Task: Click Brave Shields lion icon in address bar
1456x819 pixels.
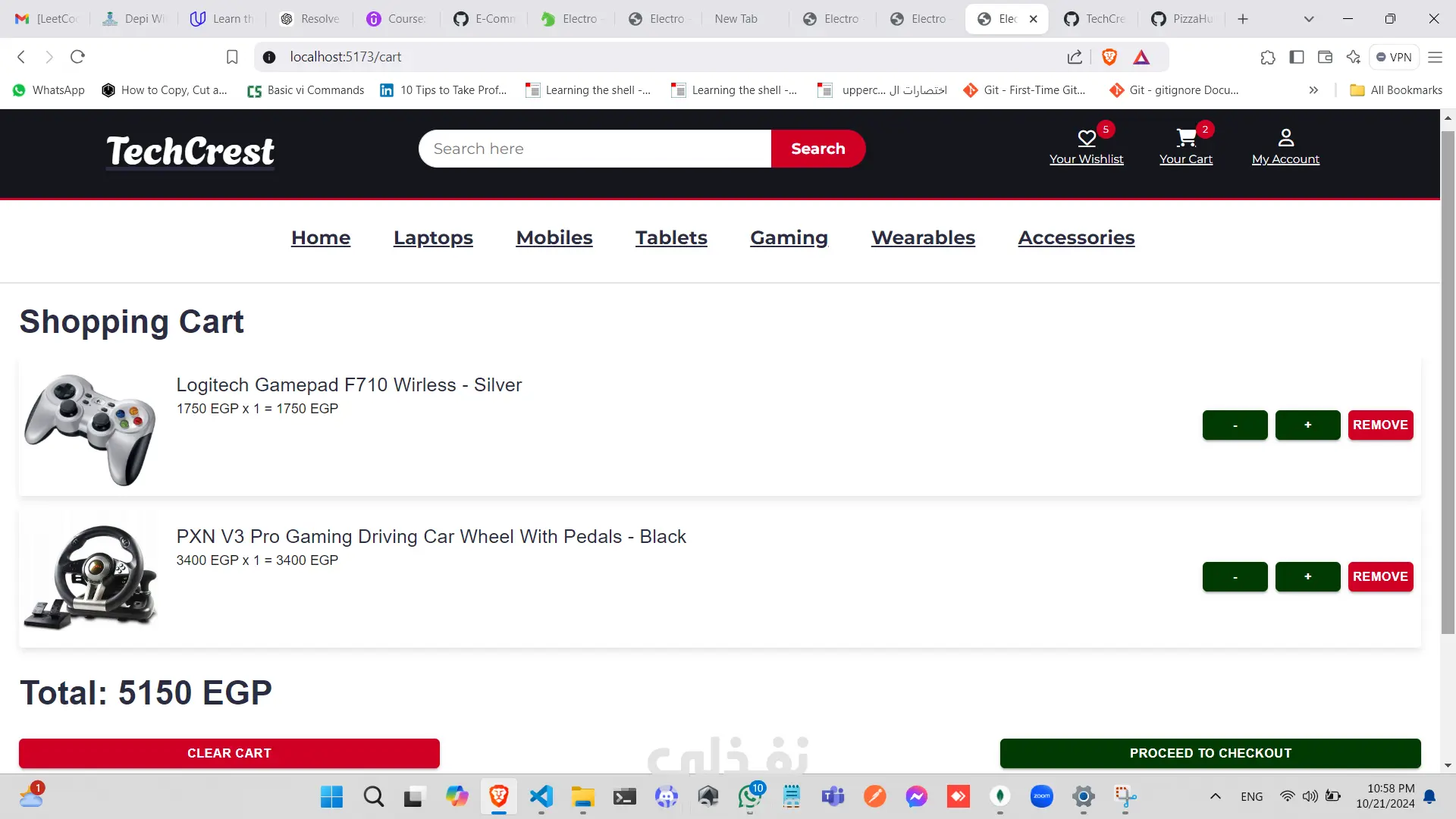Action: tap(1109, 57)
